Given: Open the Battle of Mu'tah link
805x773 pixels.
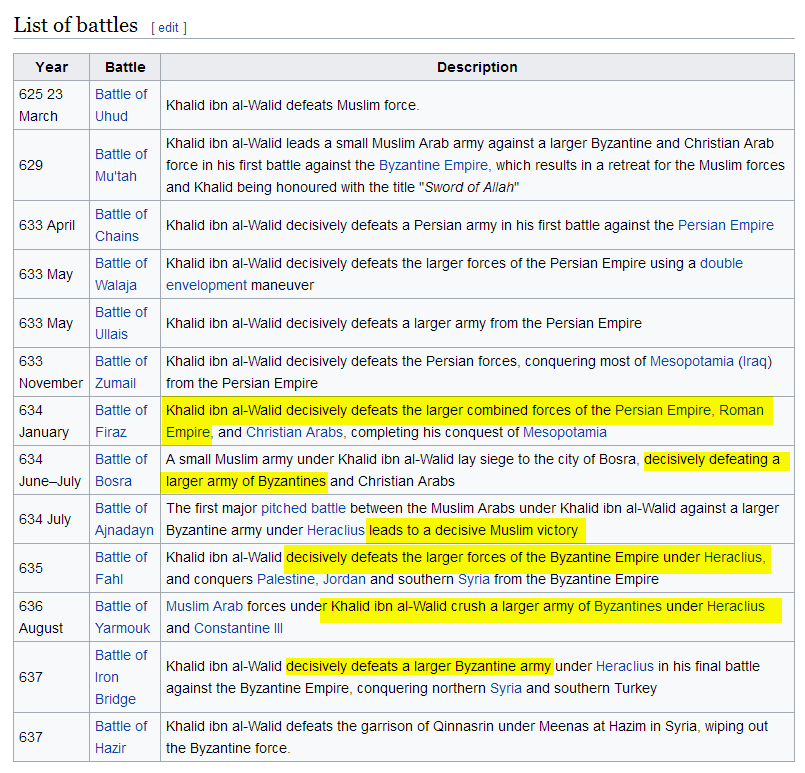Looking at the screenshot, I should (121, 165).
